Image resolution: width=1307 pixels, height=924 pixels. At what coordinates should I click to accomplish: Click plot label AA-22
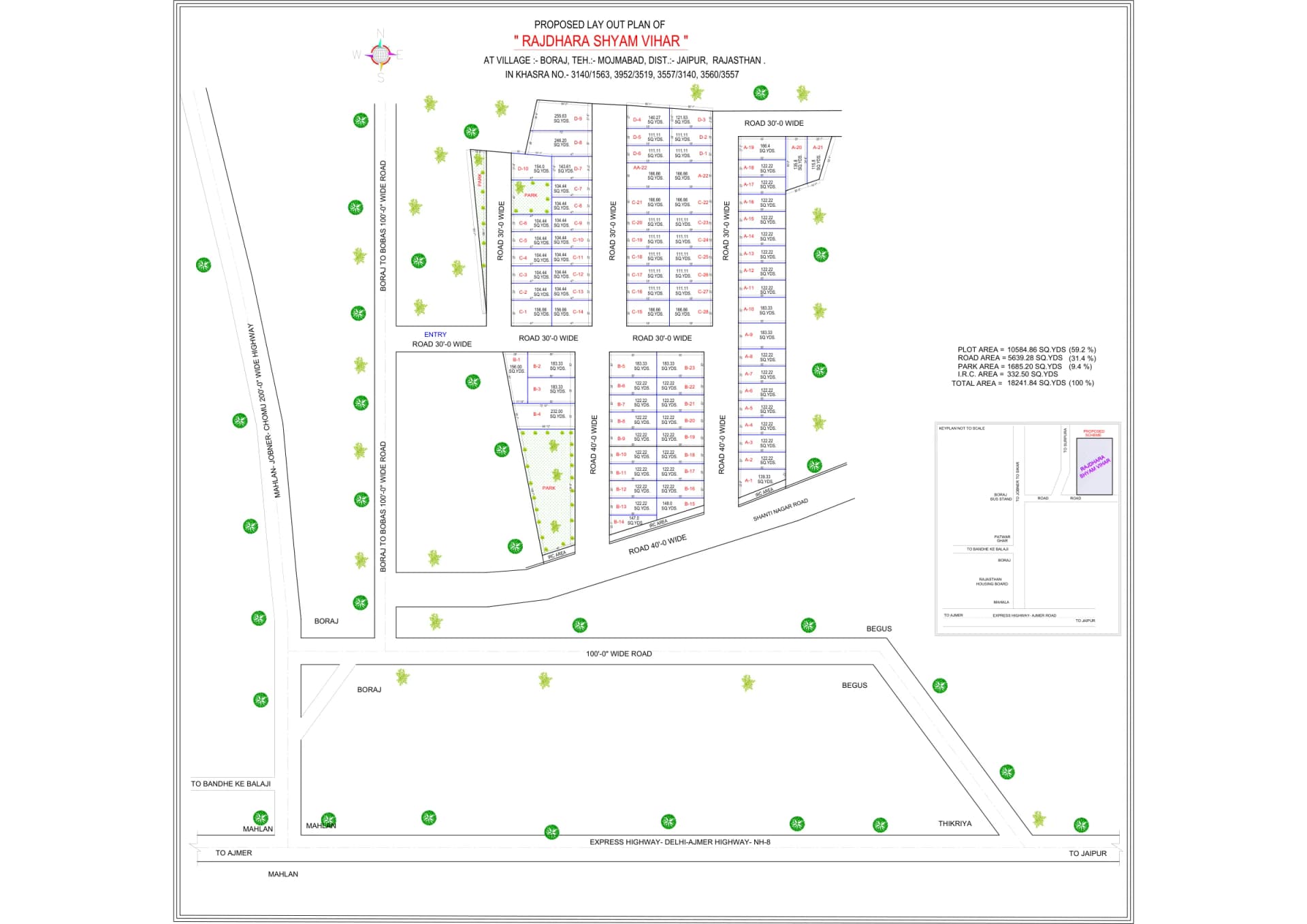coord(640,167)
